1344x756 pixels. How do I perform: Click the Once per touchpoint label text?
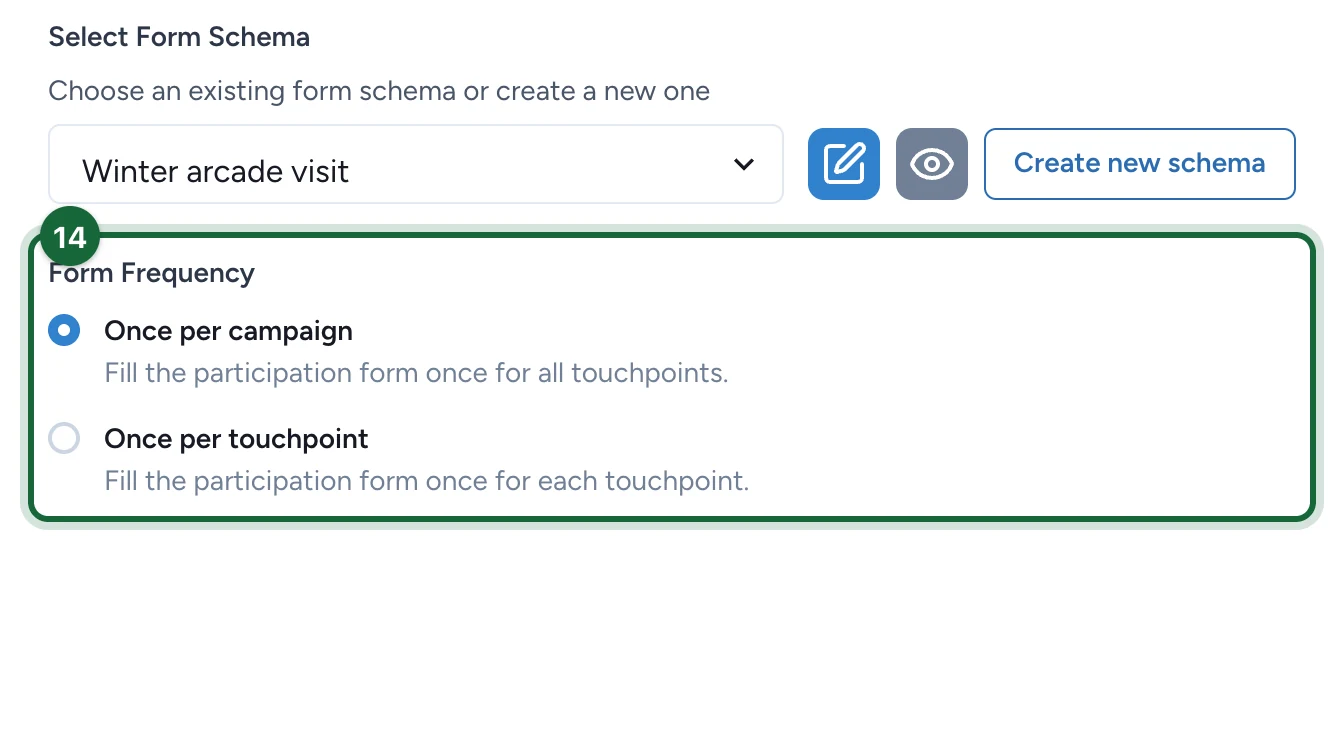click(236, 438)
